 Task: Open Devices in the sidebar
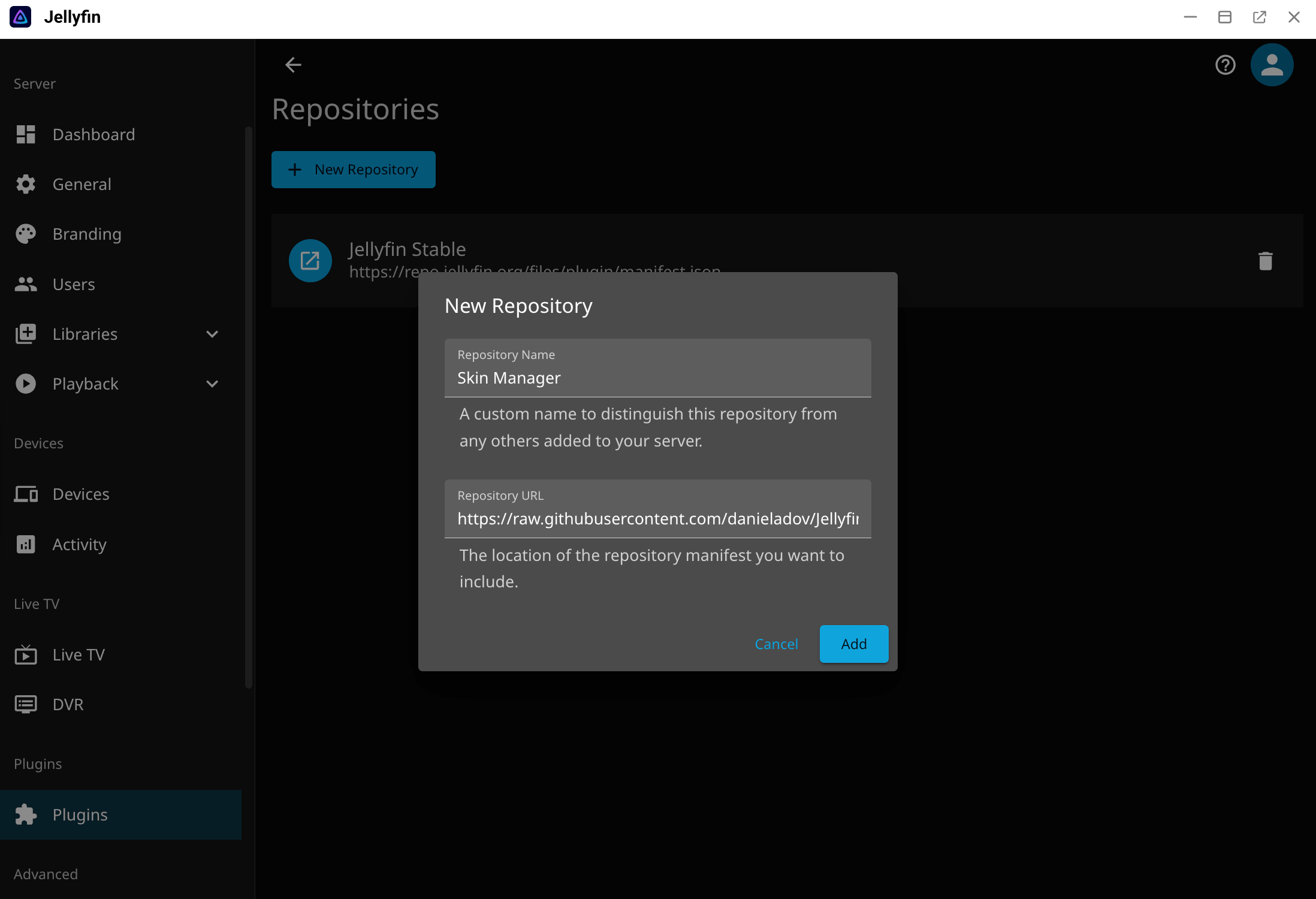tap(120, 494)
